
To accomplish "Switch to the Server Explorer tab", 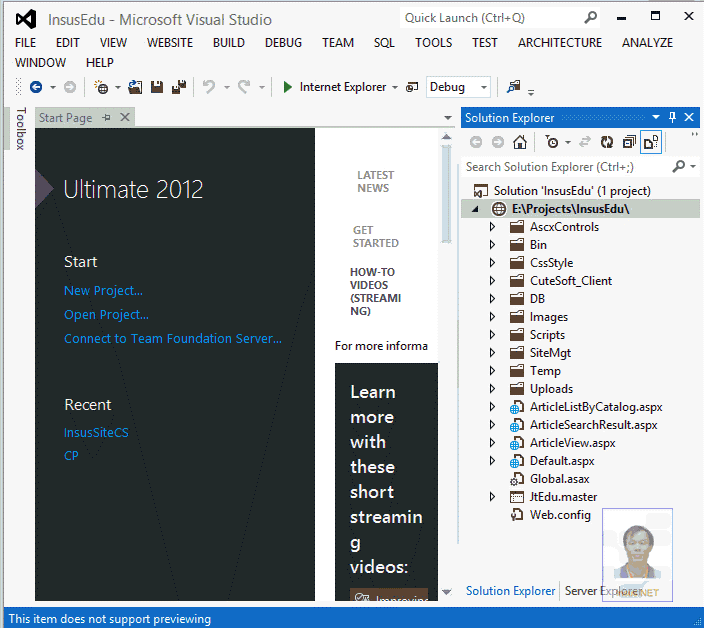I will point(602,591).
